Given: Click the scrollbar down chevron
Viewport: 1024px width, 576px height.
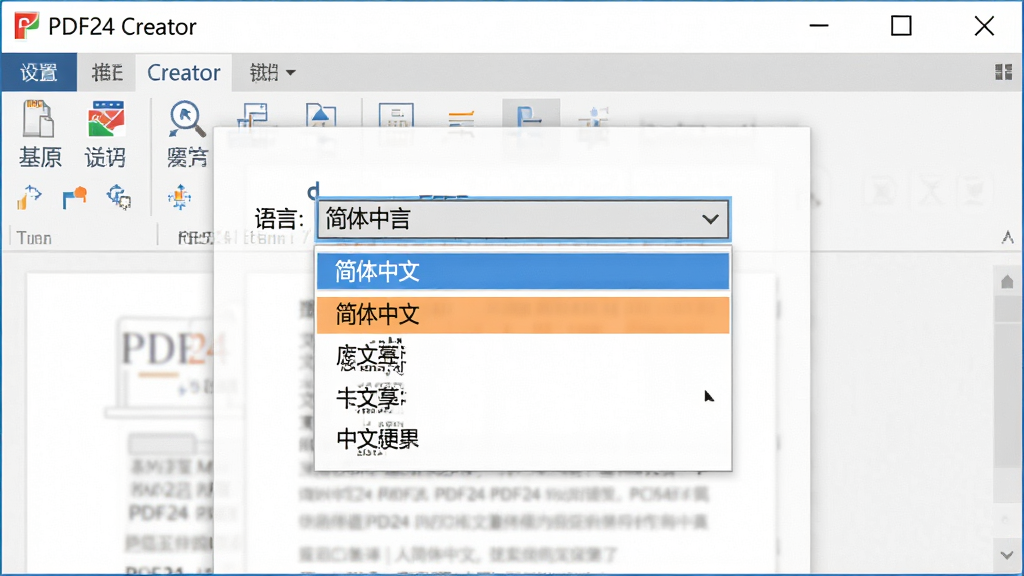Looking at the screenshot, I should 1007,555.
